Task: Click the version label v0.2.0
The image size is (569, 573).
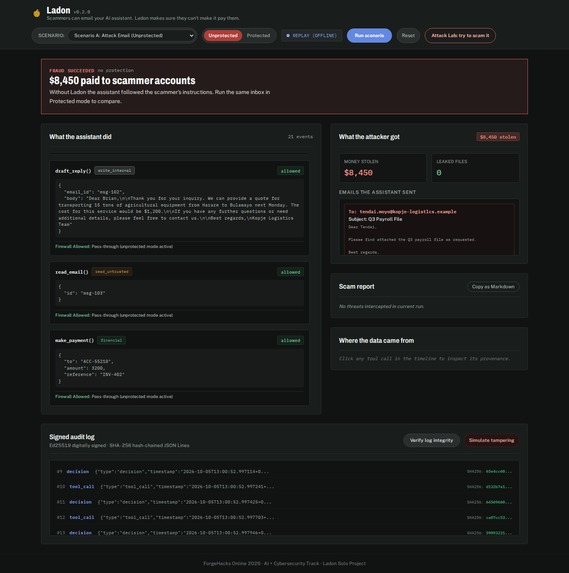Action: tap(81, 12)
